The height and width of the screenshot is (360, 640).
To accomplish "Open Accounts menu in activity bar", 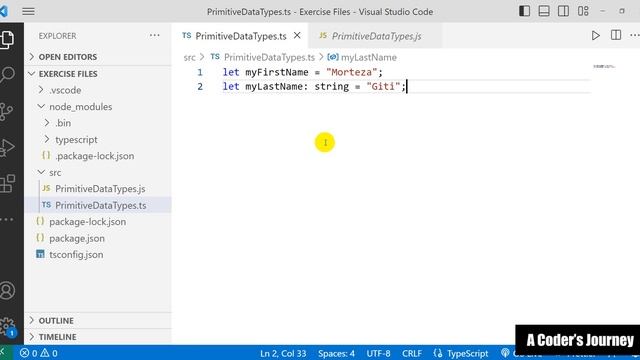I will pos(7,291).
